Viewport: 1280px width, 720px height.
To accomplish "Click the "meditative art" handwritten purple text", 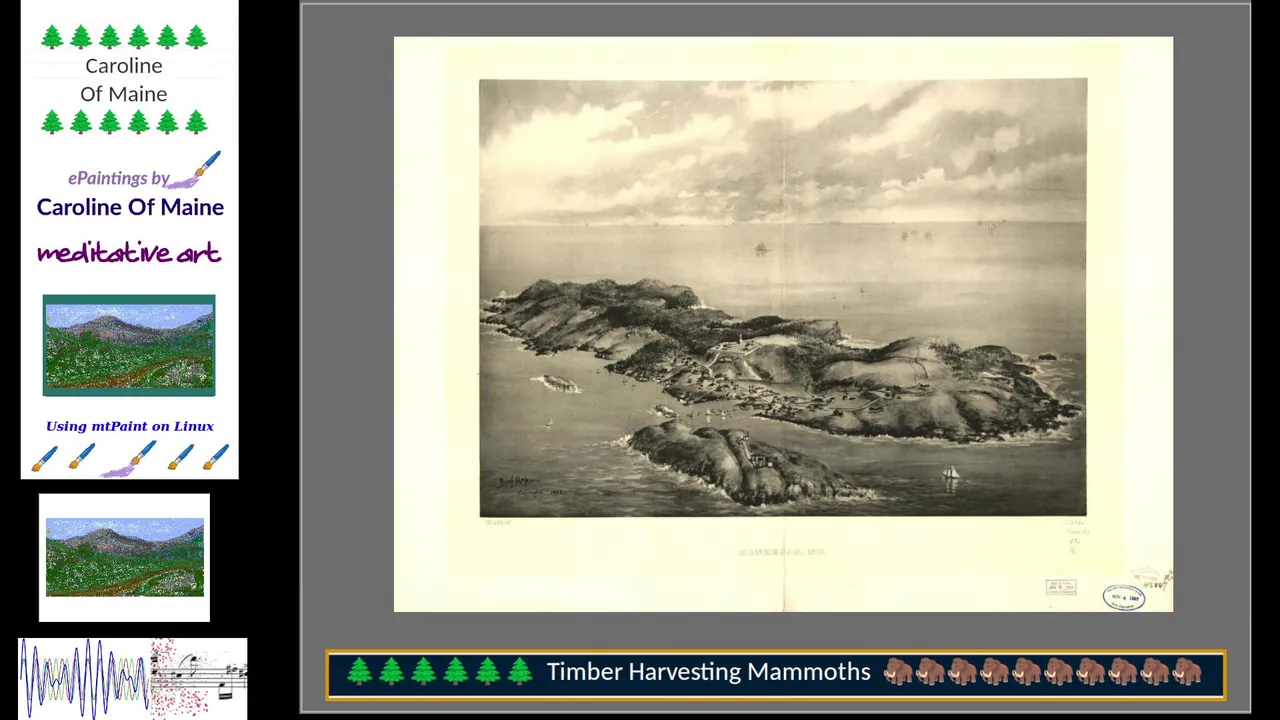I will click(129, 253).
